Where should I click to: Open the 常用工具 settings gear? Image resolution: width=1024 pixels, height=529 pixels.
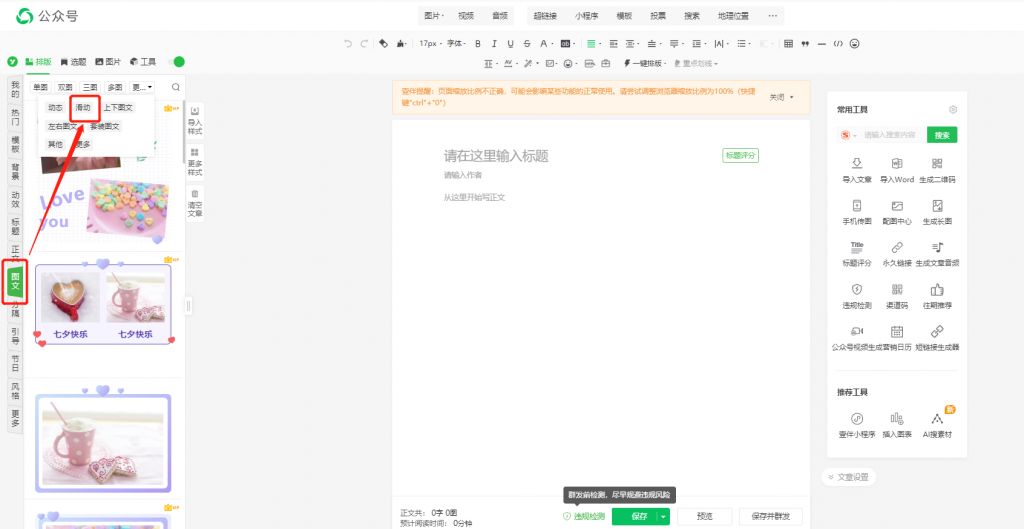(x=953, y=110)
